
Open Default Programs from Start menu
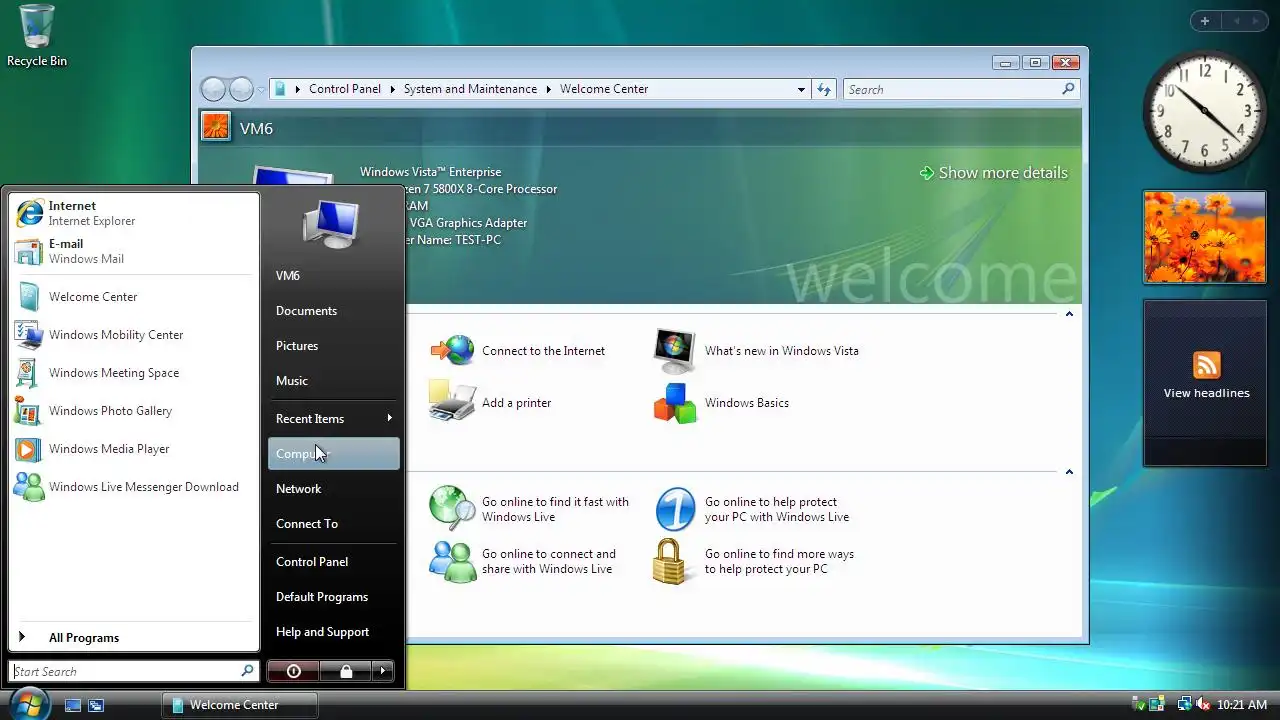tap(333, 596)
